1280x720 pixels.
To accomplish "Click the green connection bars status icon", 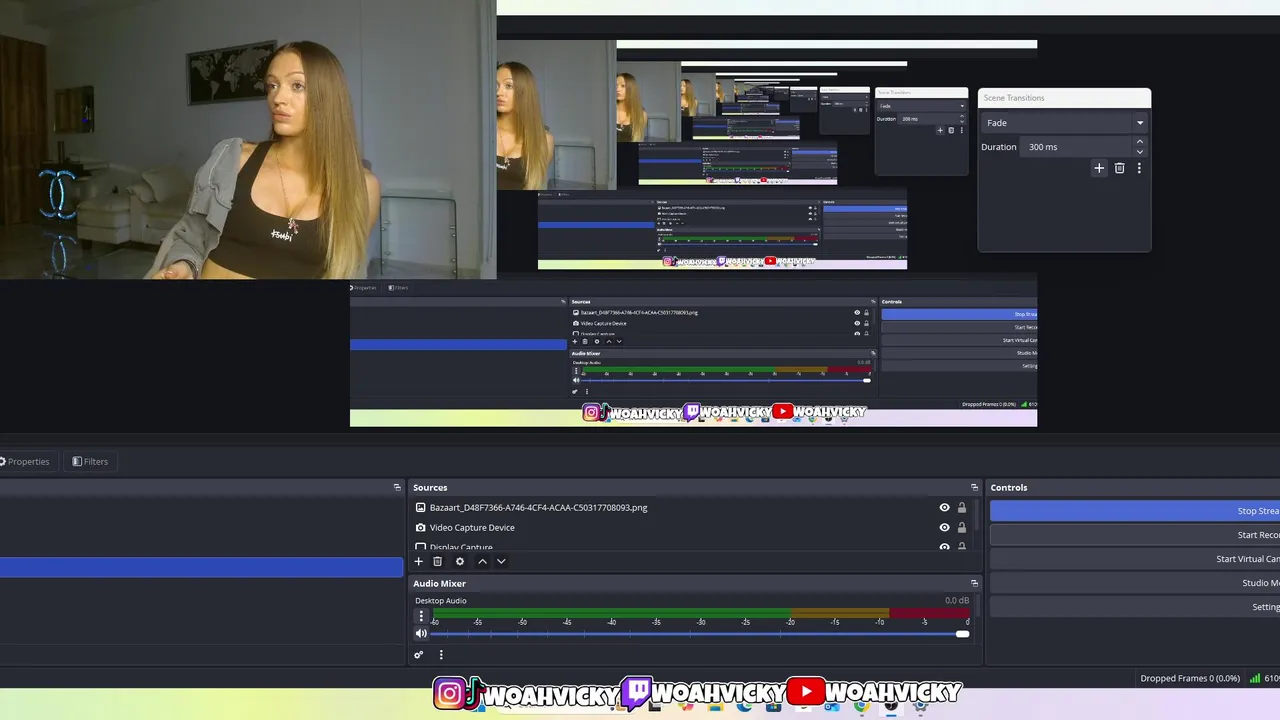I will [1255, 678].
